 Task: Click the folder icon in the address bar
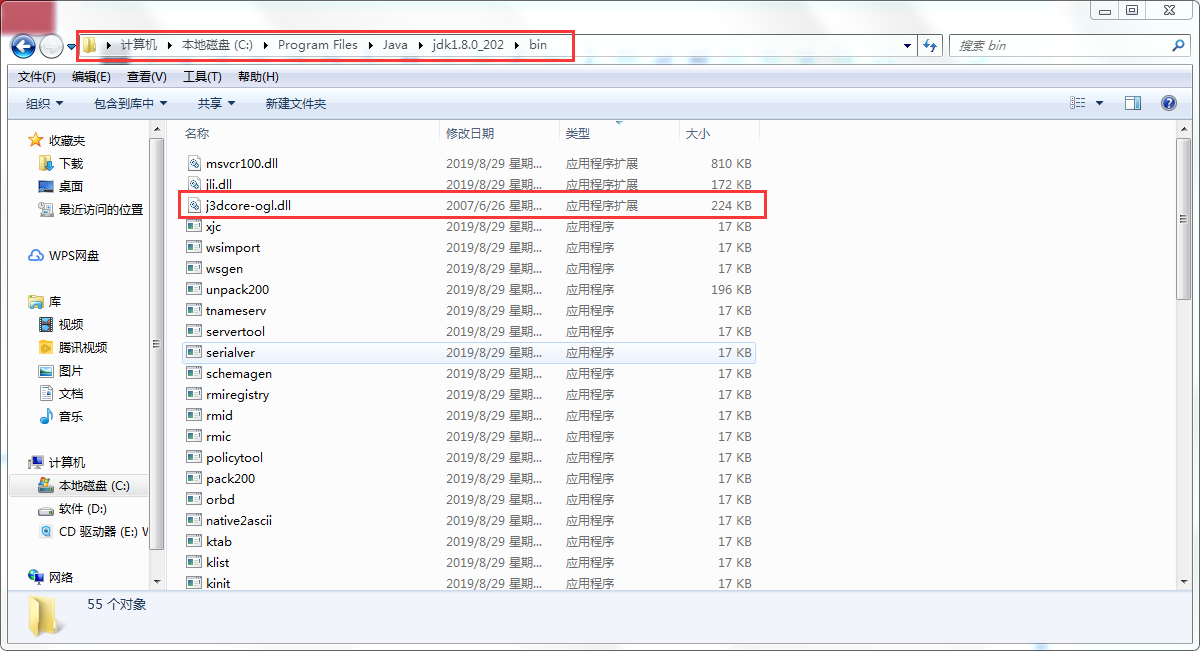[x=88, y=45]
